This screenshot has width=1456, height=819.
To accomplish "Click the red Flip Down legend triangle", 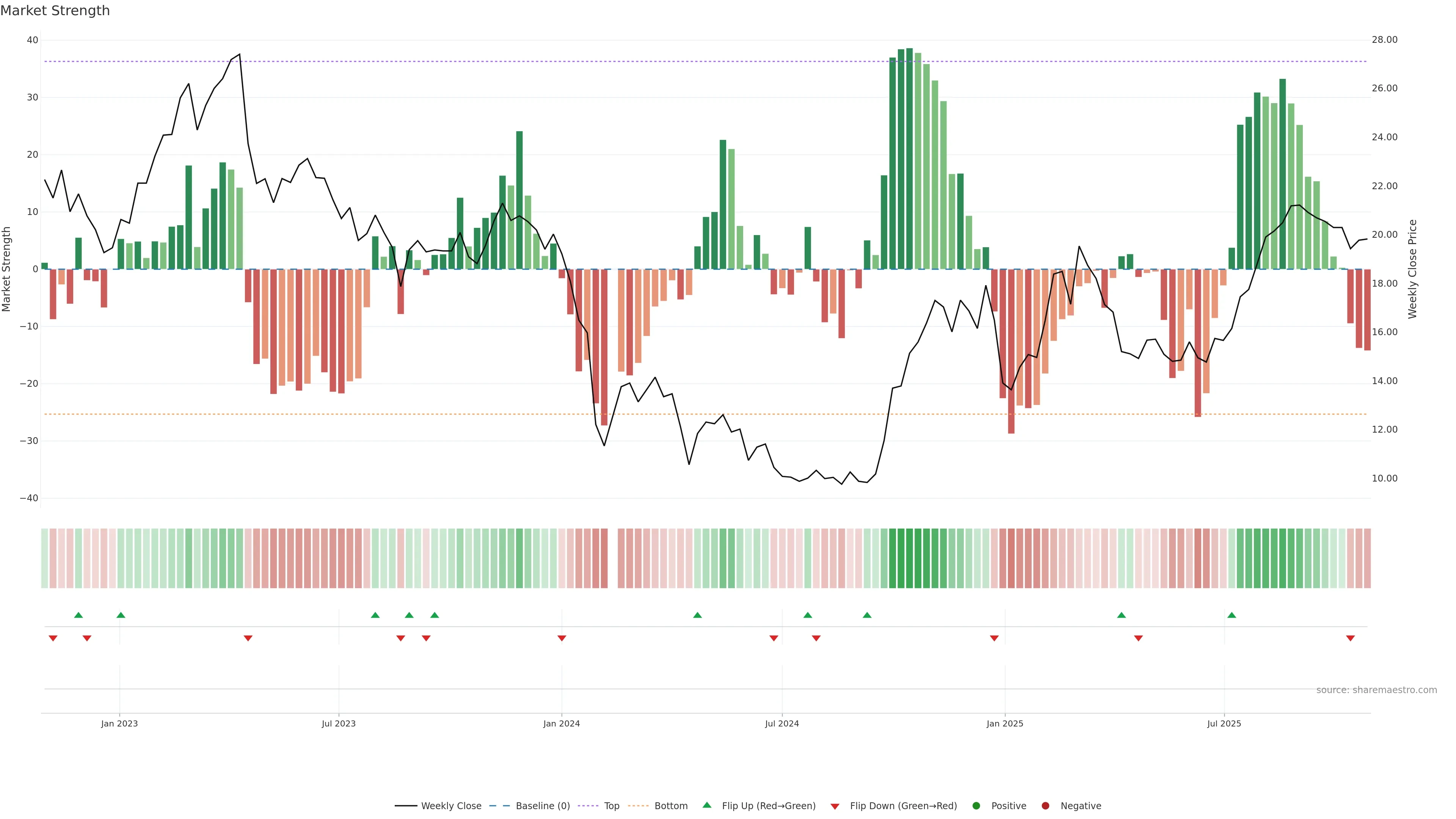I will (x=835, y=806).
